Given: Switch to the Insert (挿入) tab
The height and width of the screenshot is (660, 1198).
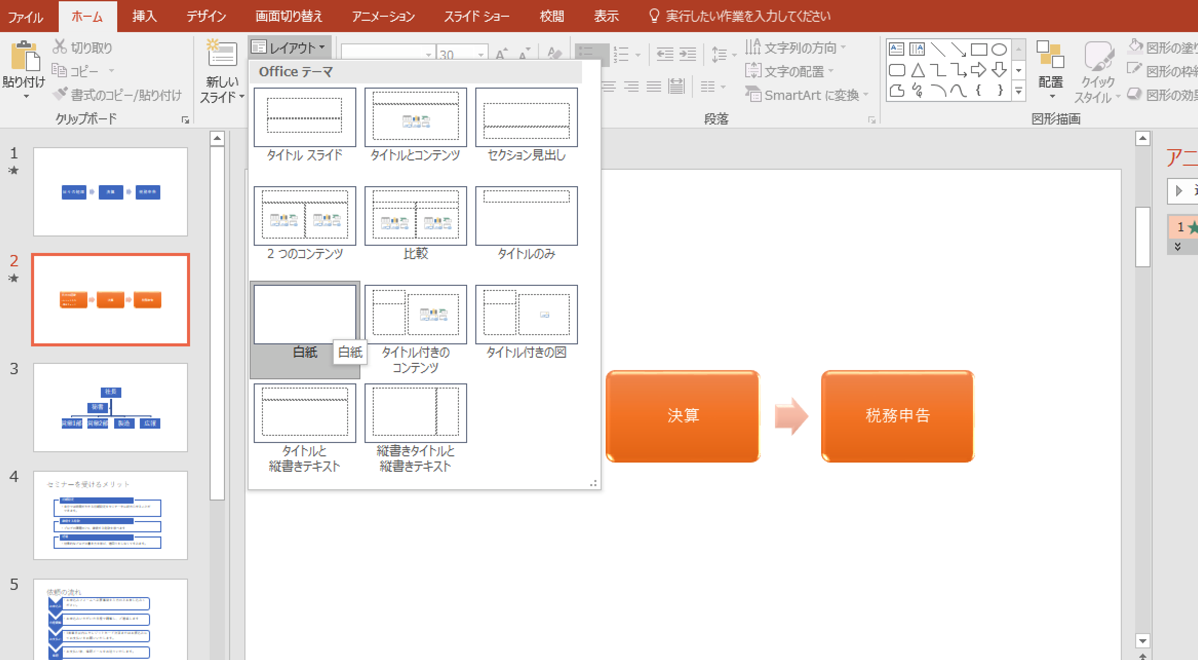Looking at the screenshot, I should [144, 16].
